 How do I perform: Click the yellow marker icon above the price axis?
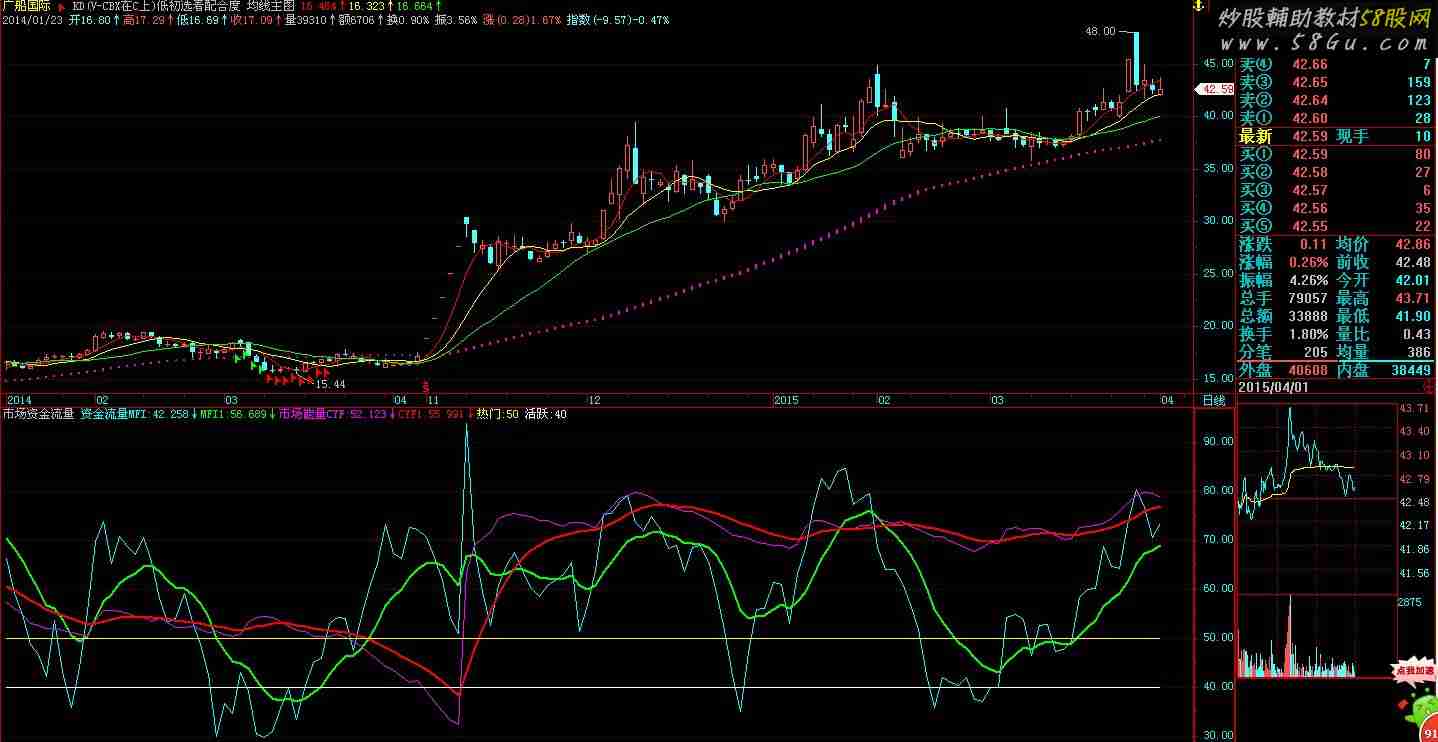[1196, 6]
